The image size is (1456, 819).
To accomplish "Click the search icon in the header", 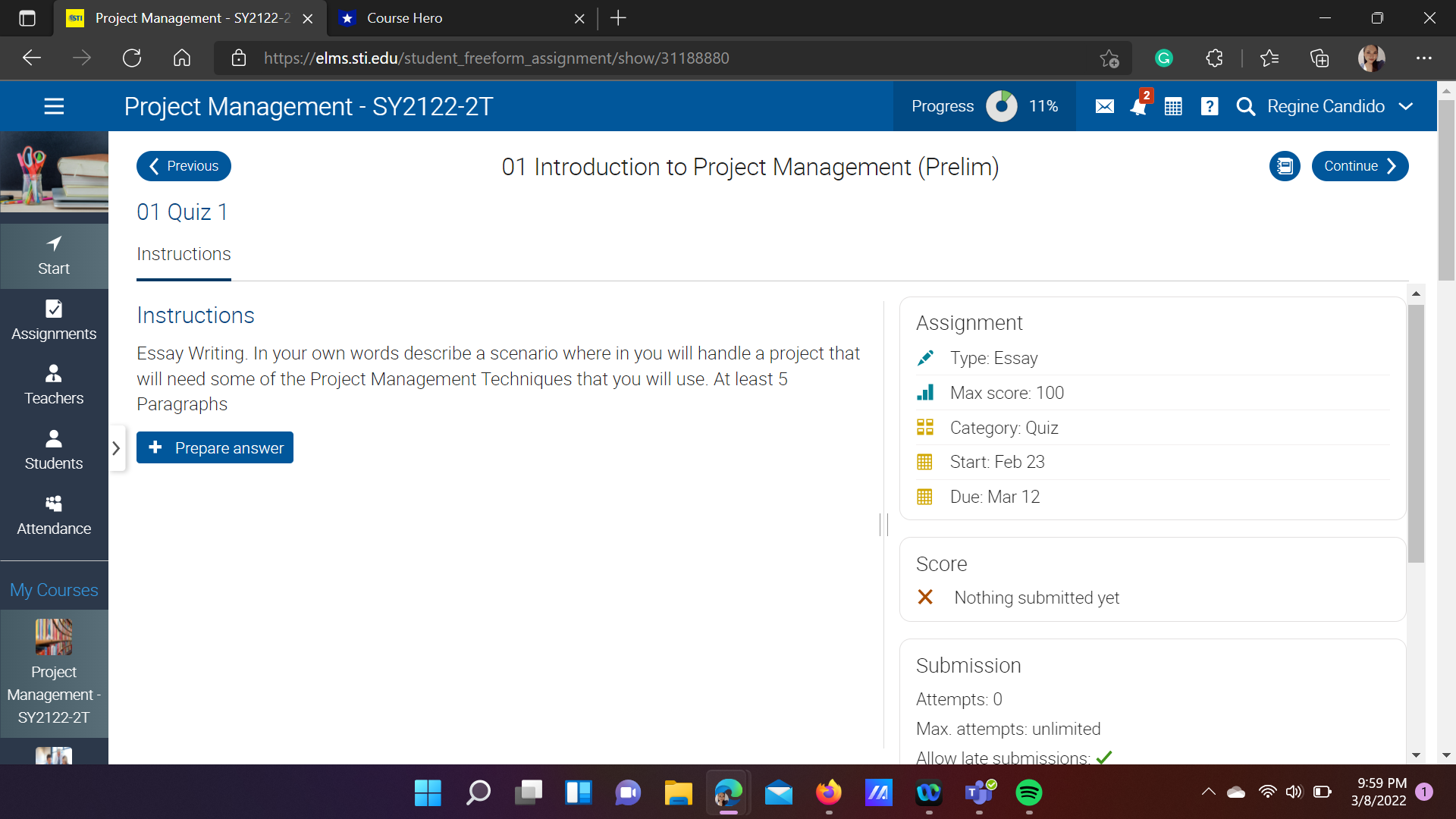I will [x=1245, y=106].
